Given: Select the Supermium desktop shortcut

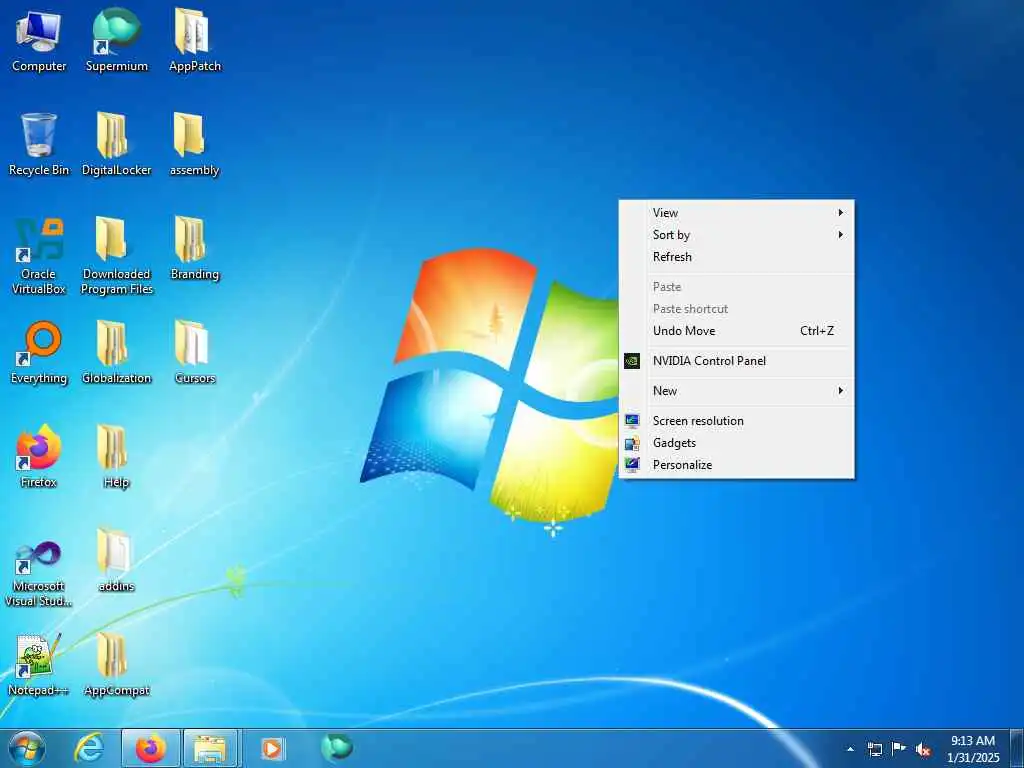Looking at the screenshot, I should coord(116,42).
